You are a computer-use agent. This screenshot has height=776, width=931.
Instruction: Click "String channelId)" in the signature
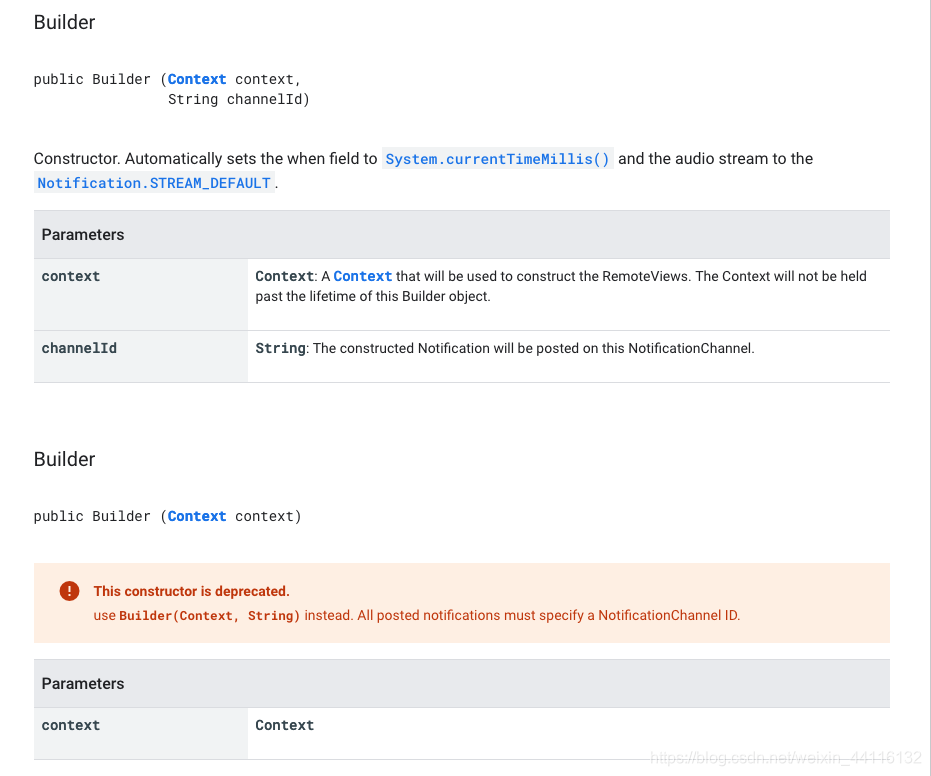pos(238,99)
